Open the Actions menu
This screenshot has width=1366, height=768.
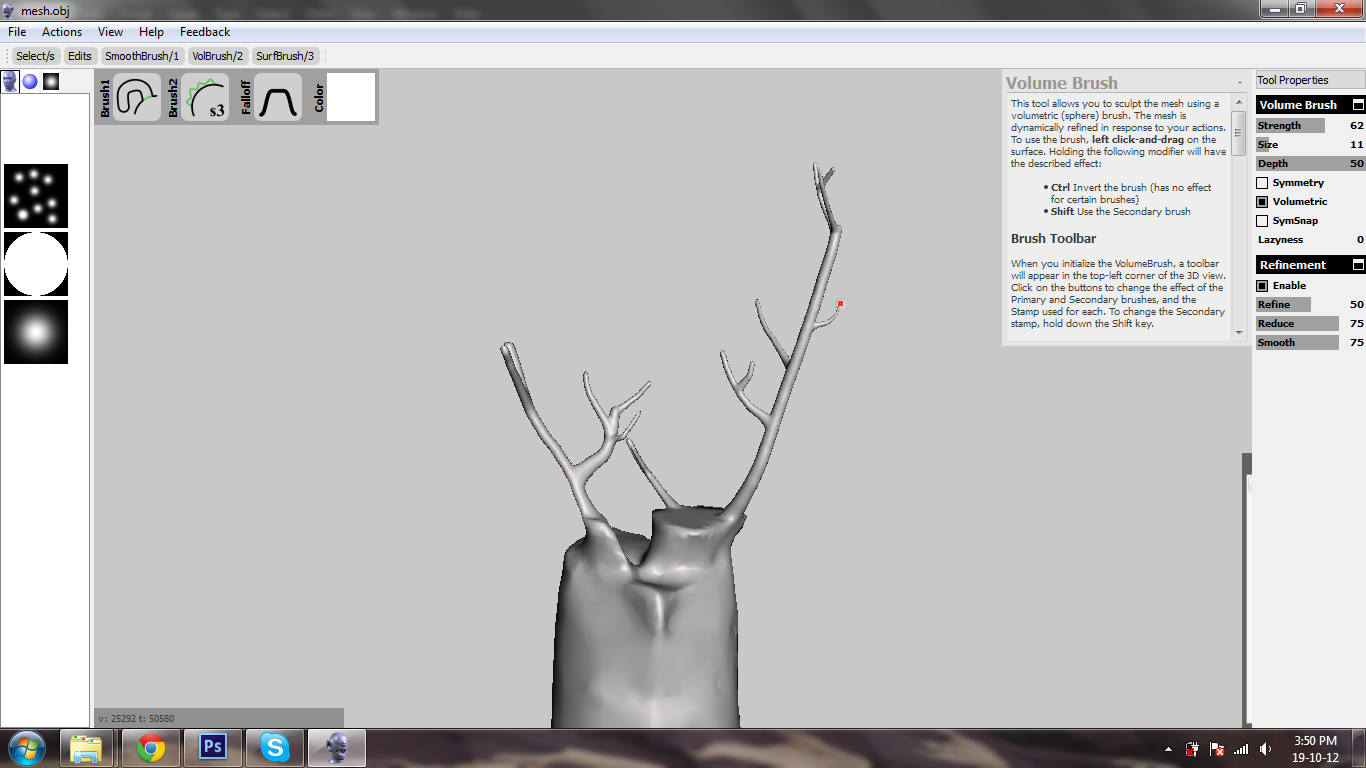click(x=62, y=32)
